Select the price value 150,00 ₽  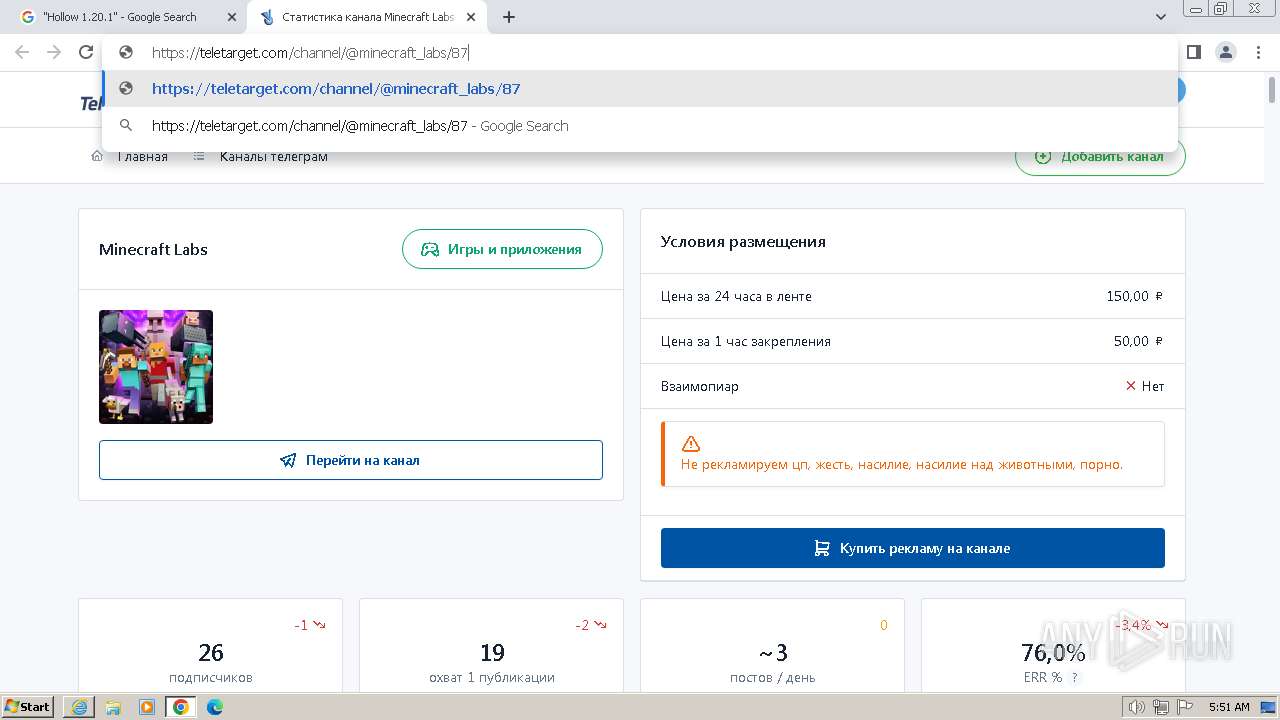point(1135,296)
